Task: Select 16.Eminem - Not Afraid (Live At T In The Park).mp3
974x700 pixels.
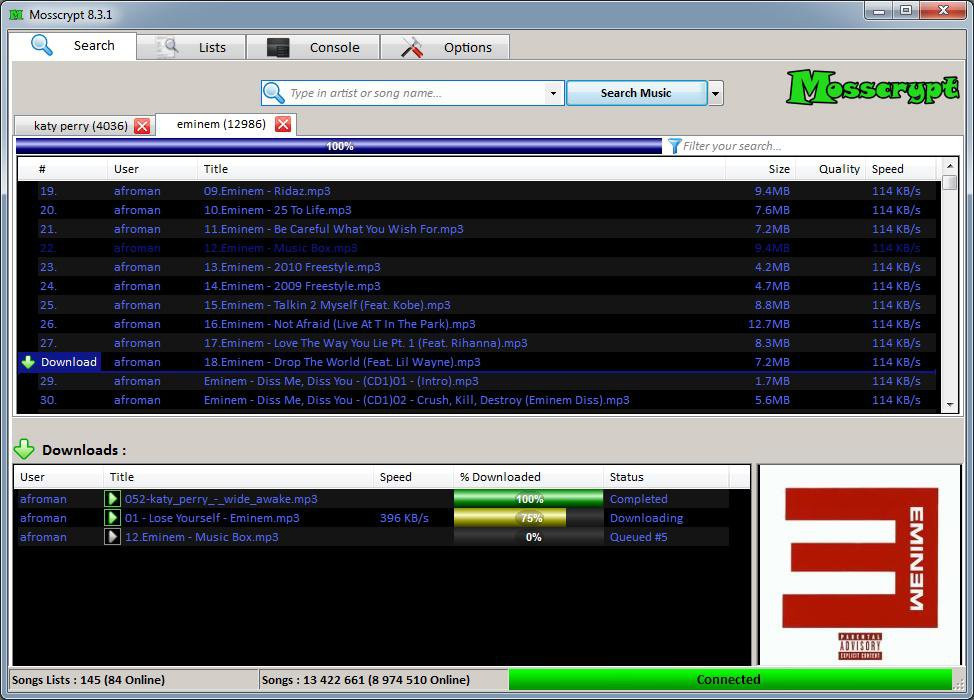Action: pyautogui.click(x=476, y=324)
